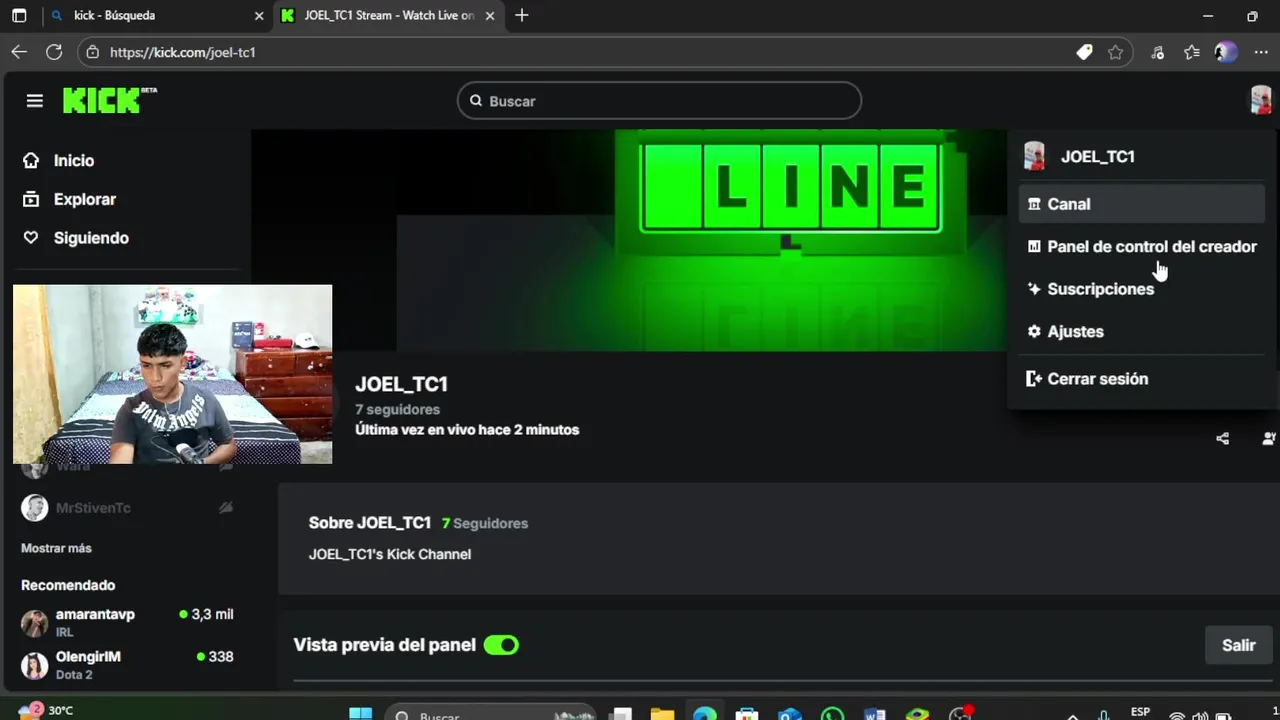Click the green '7 Seguidores' count

click(485, 523)
